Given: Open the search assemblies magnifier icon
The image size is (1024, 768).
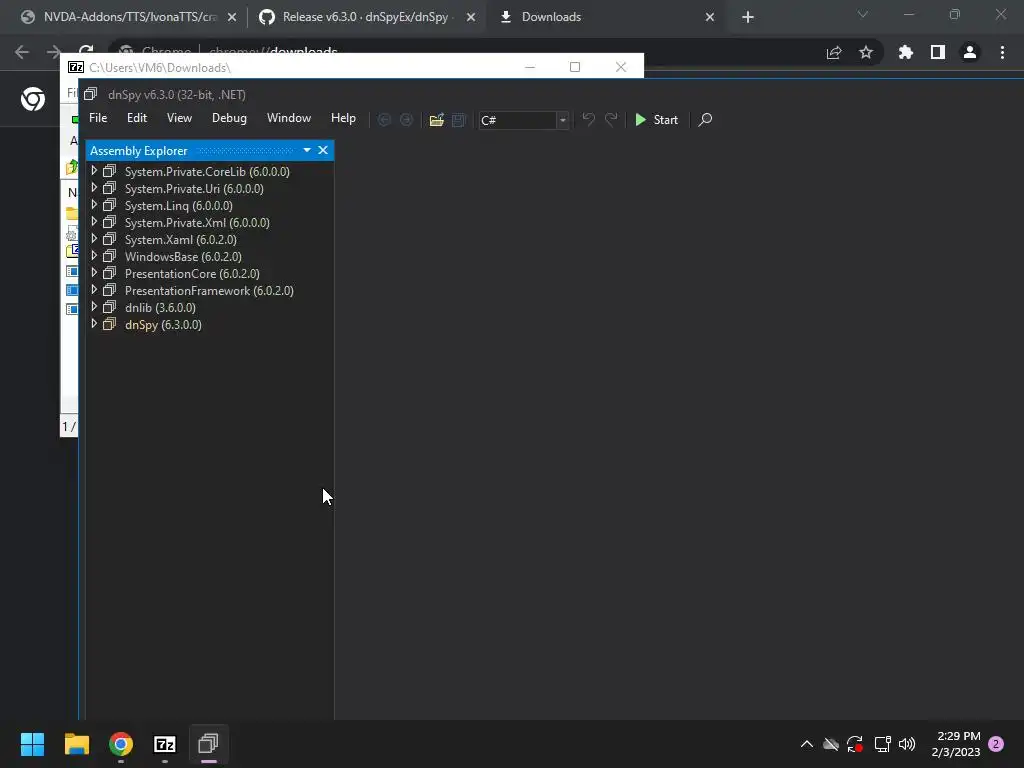Looking at the screenshot, I should click(705, 120).
